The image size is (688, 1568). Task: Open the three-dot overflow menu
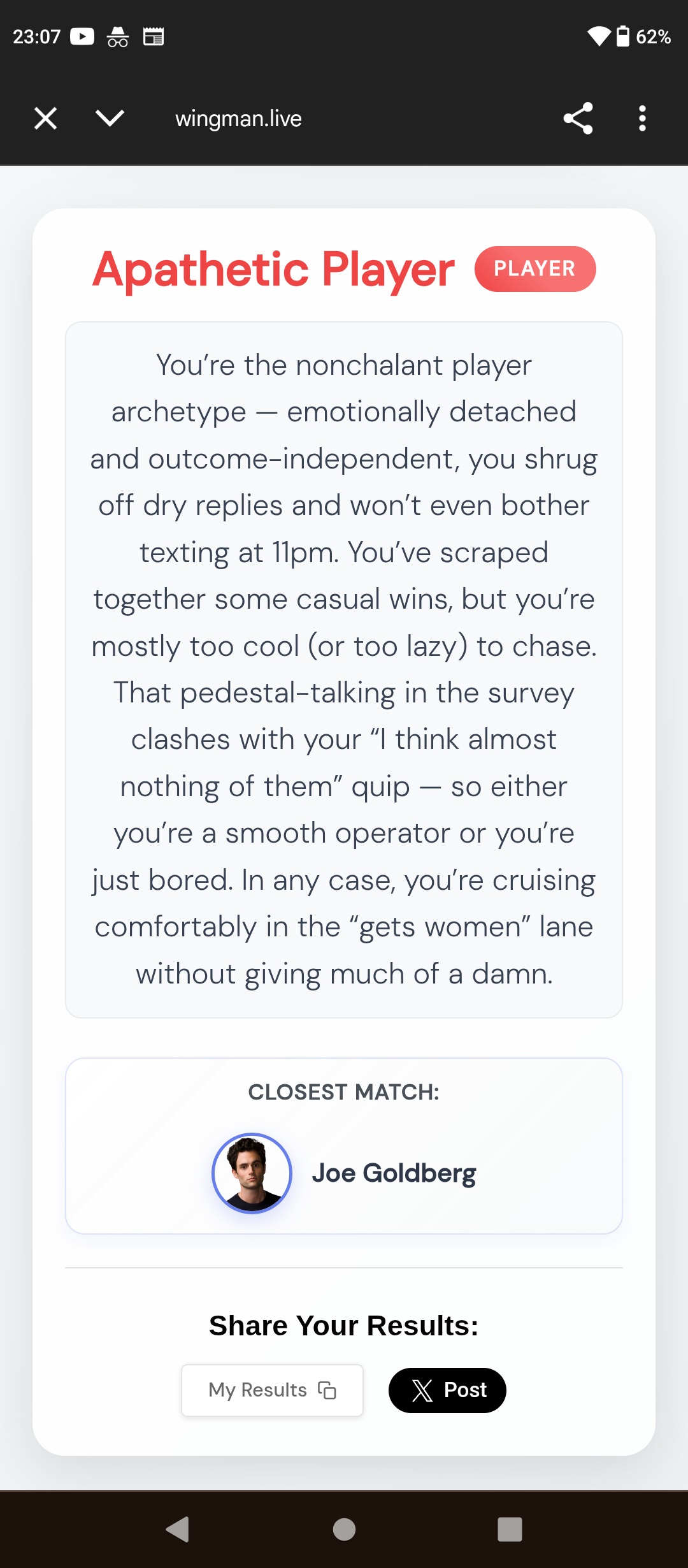[642, 119]
